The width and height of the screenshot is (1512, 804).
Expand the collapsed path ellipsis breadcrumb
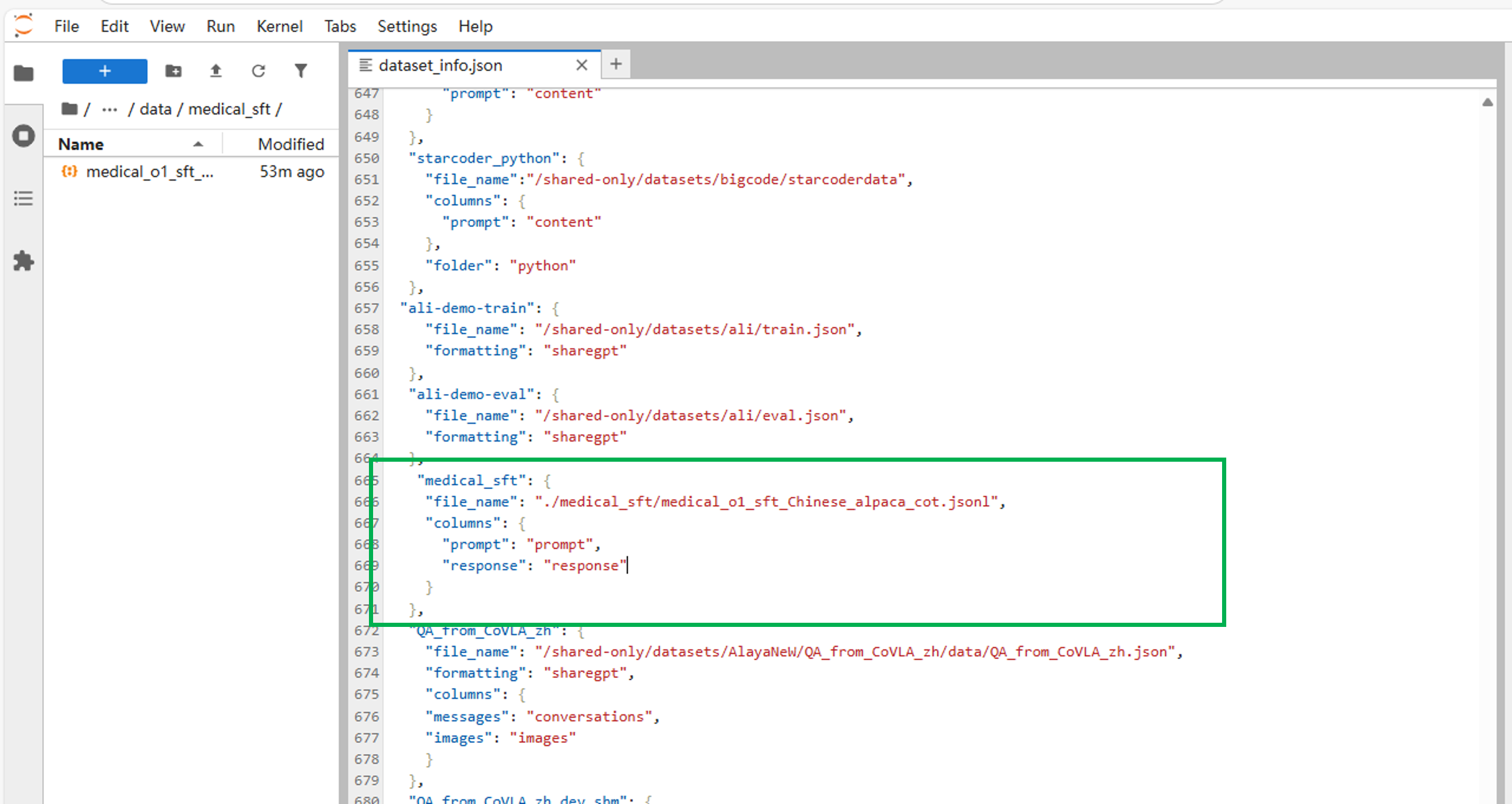coord(109,109)
